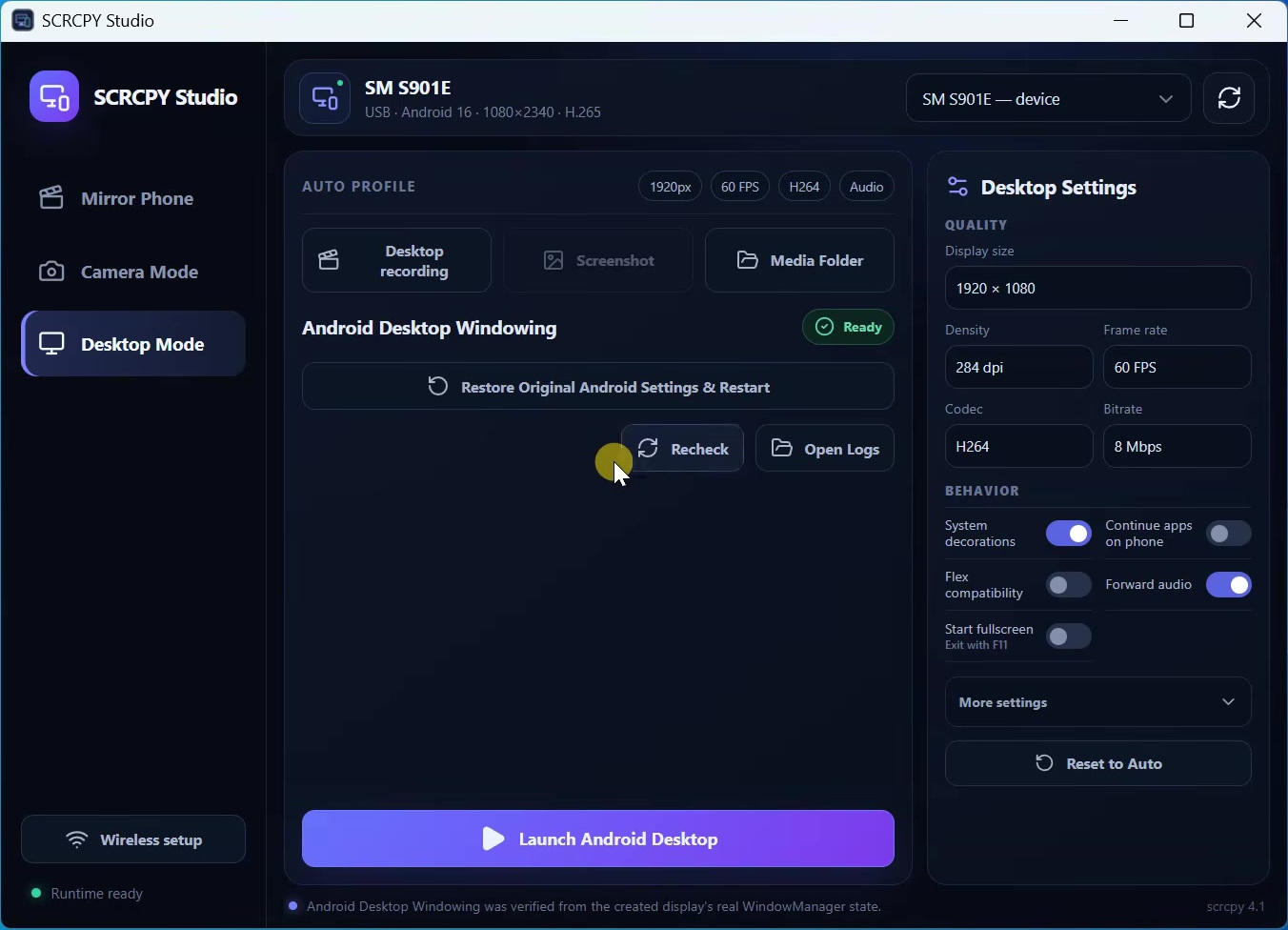Click the Android Desktop Windowing heading
Viewport: 1288px width, 930px height.
tap(430, 328)
